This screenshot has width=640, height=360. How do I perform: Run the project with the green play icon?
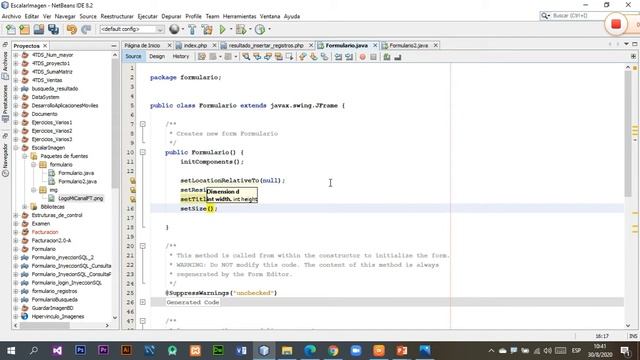(222, 29)
